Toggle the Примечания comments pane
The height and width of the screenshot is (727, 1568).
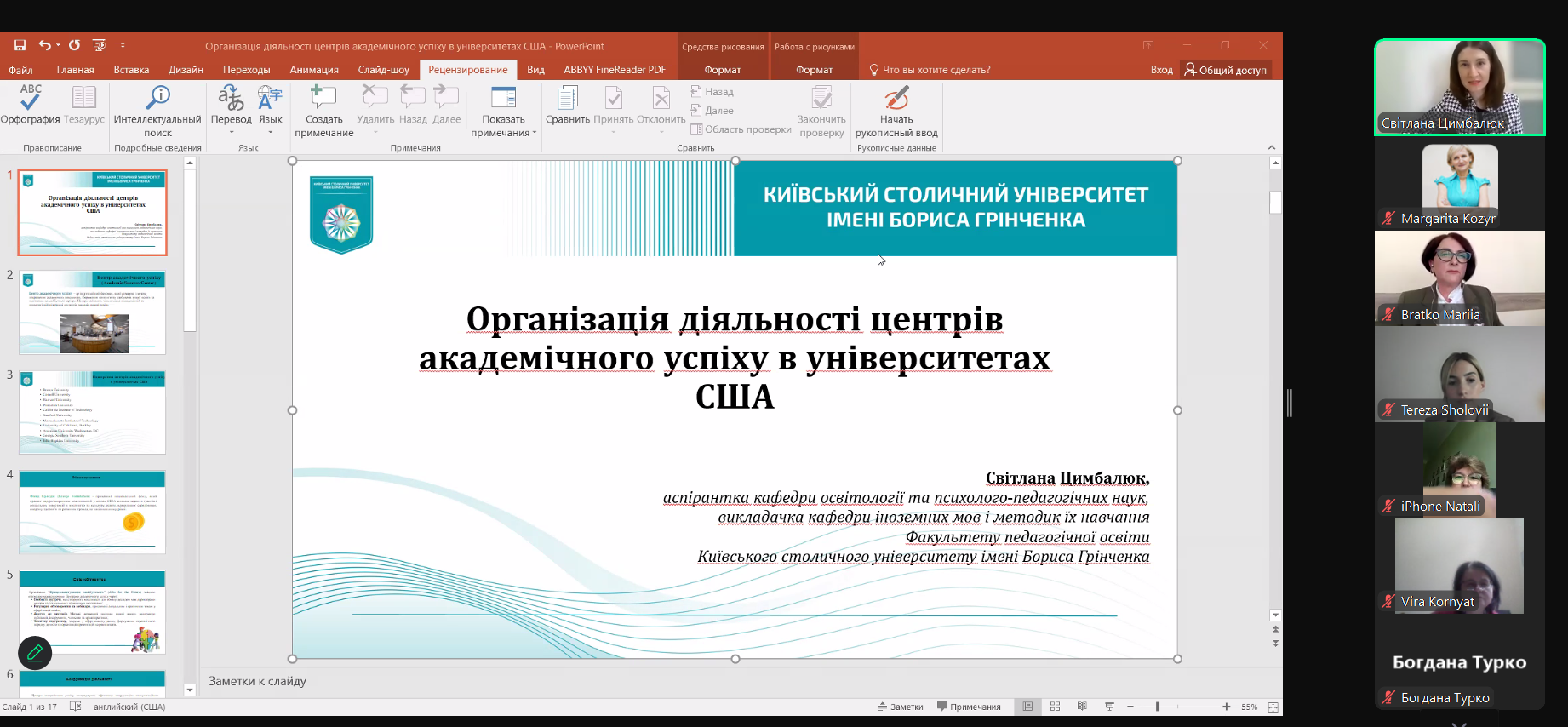coord(969,707)
